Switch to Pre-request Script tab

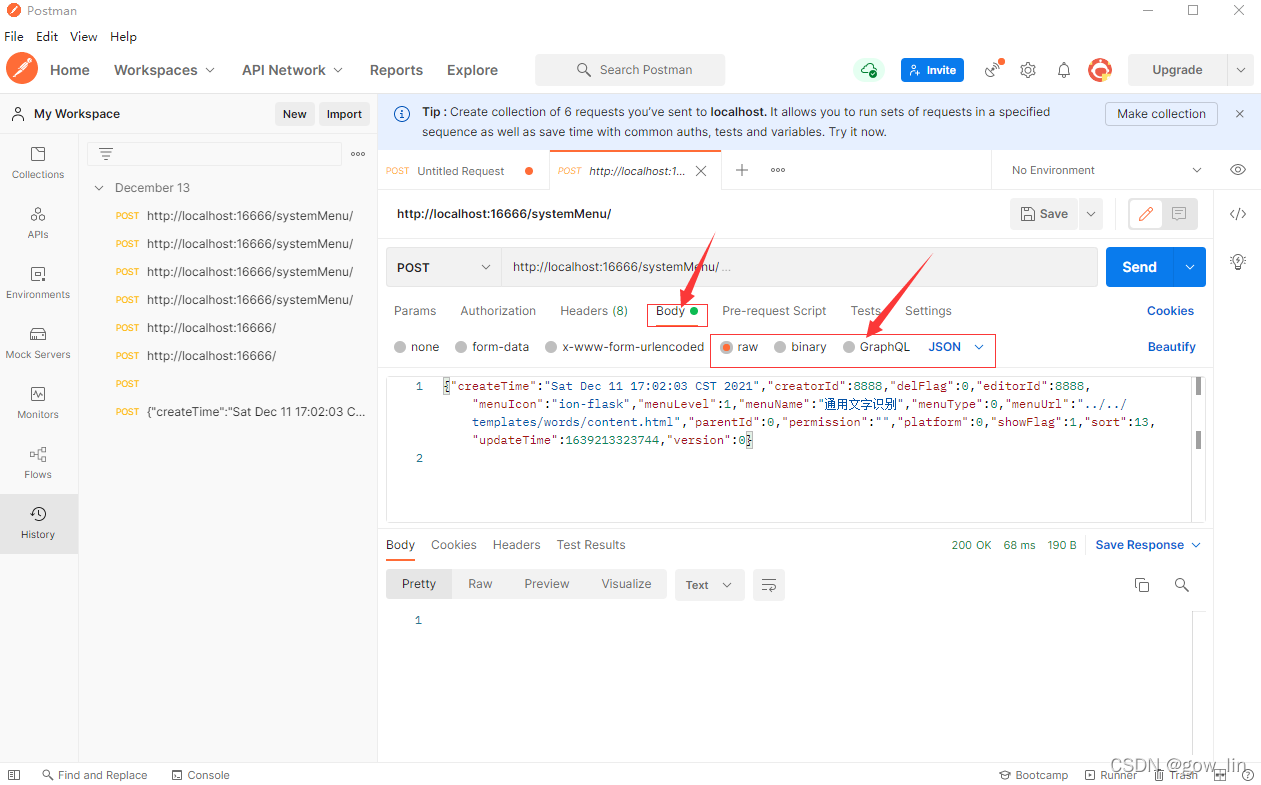(x=774, y=311)
